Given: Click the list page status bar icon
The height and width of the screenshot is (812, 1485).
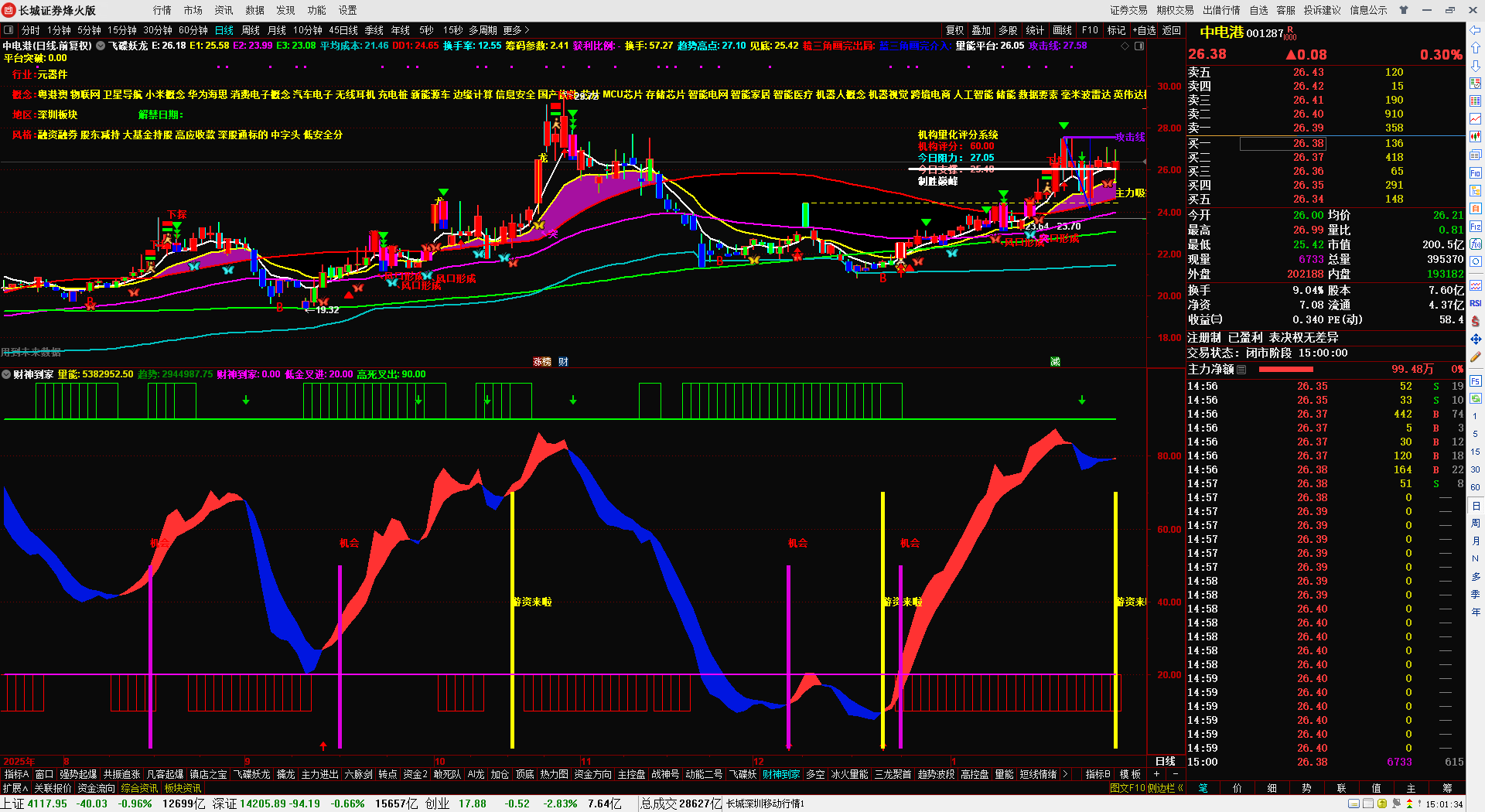Looking at the screenshot, I should [x=1368, y=804].
